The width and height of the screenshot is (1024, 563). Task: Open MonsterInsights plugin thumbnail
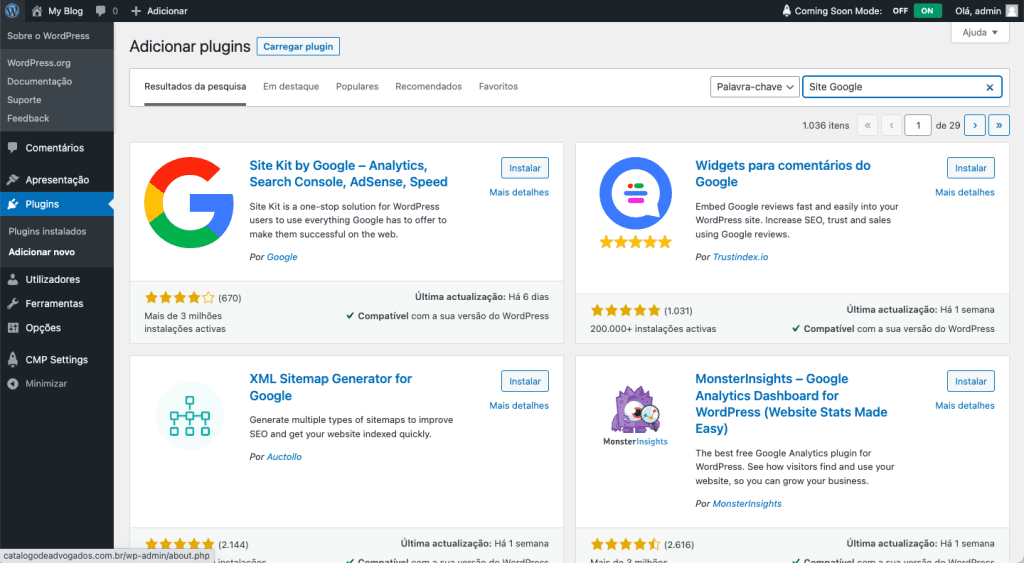tap(635, 415)
